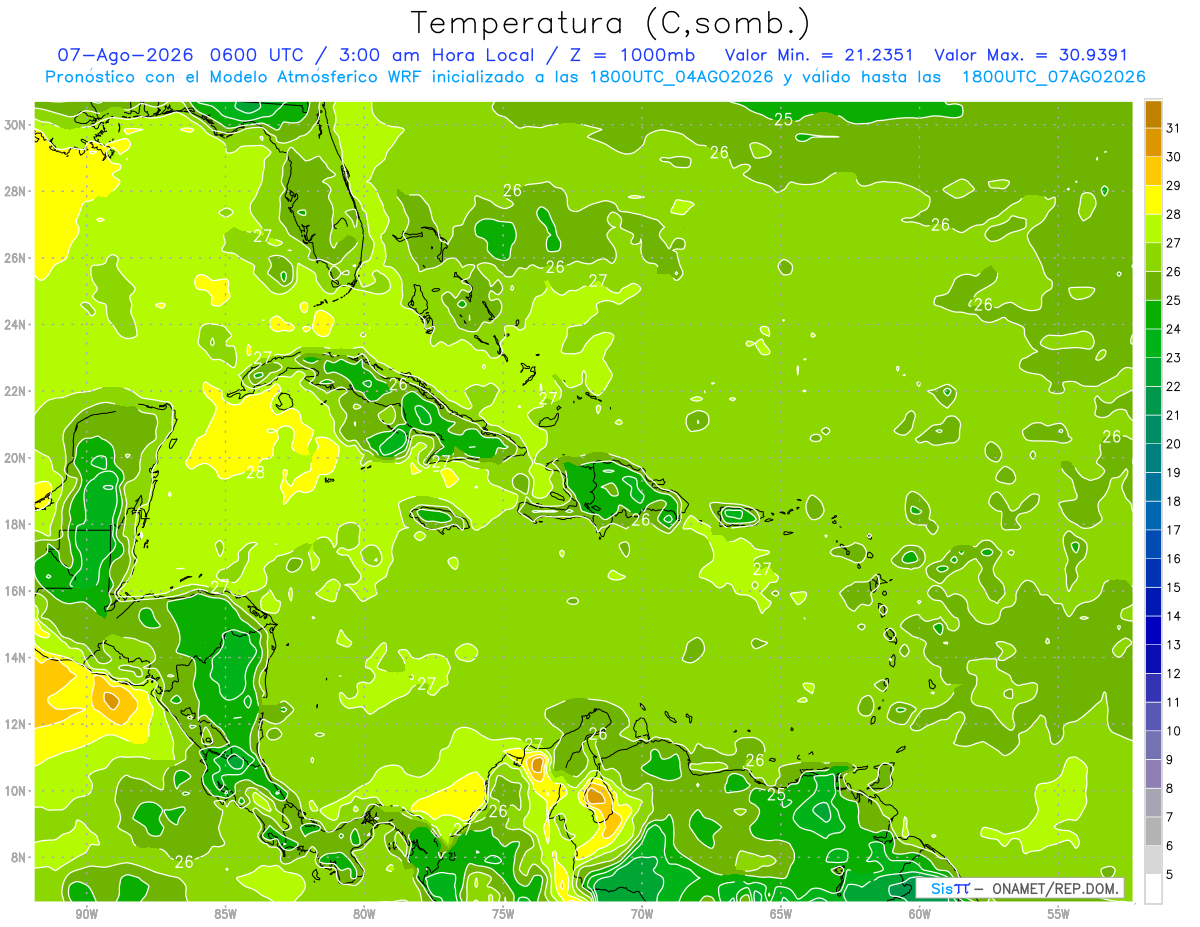Click 'Valor Max. = 30.9391' readout
Image resolution: width=1200 pixels, height=927 pixels.
pos(1031,55)
